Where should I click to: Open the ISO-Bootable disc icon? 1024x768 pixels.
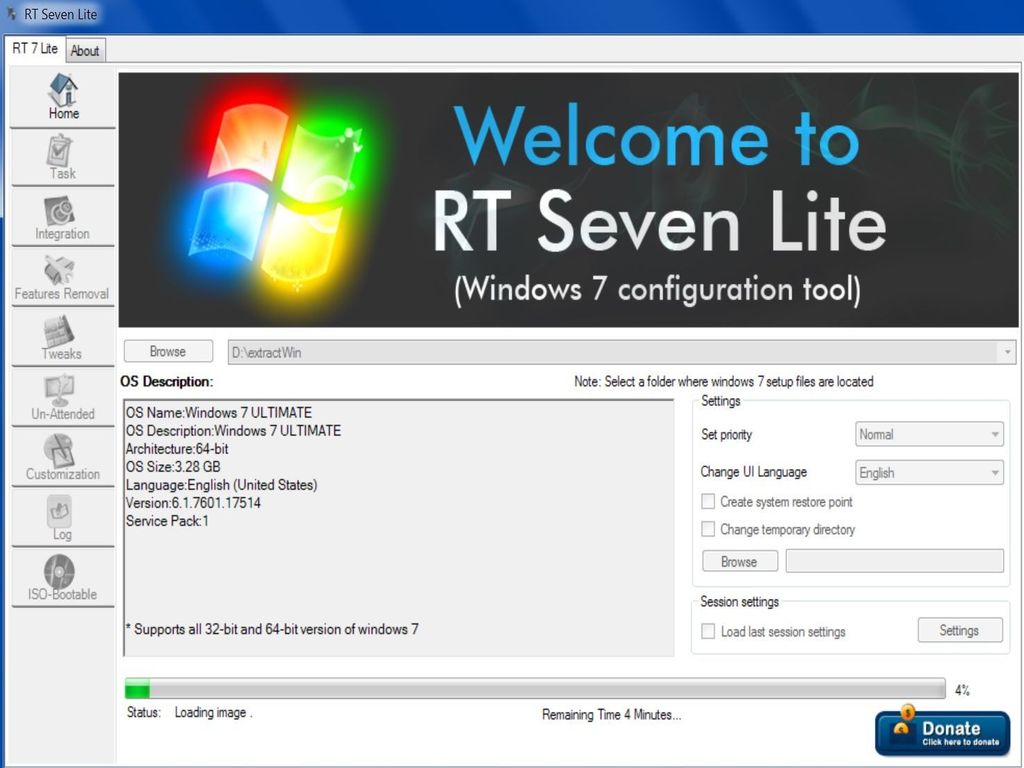point(59,571)
